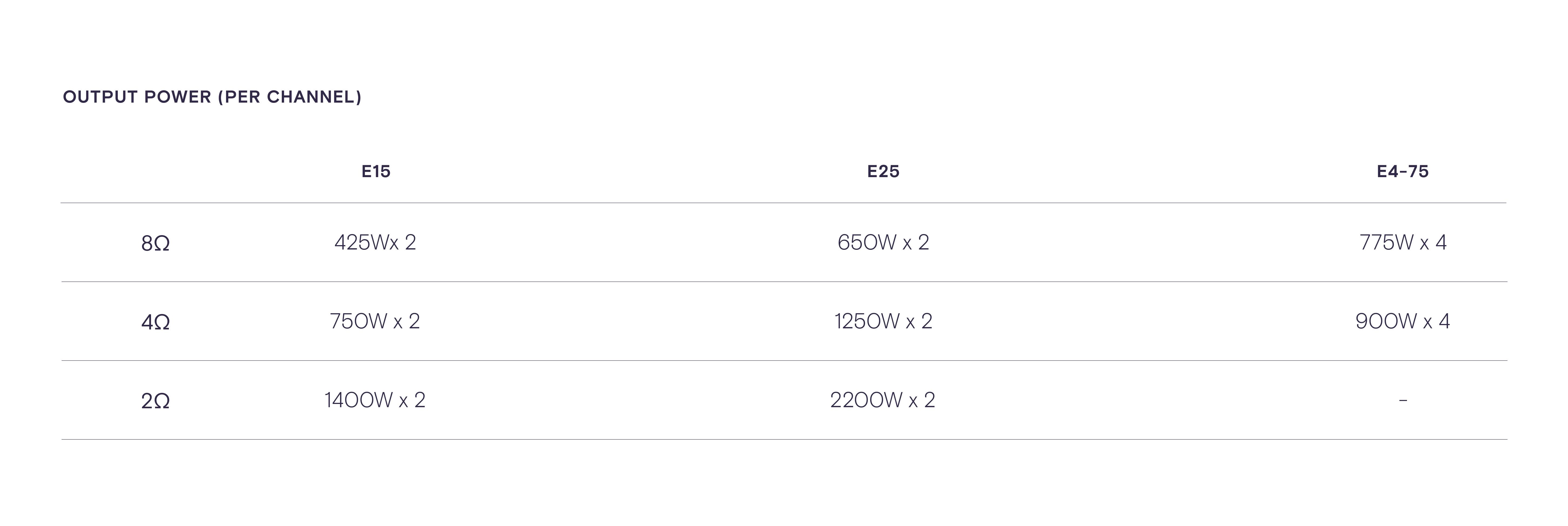
Task: Click the dash in the E4-75 2Ω cell
Action: [1402, 400]
